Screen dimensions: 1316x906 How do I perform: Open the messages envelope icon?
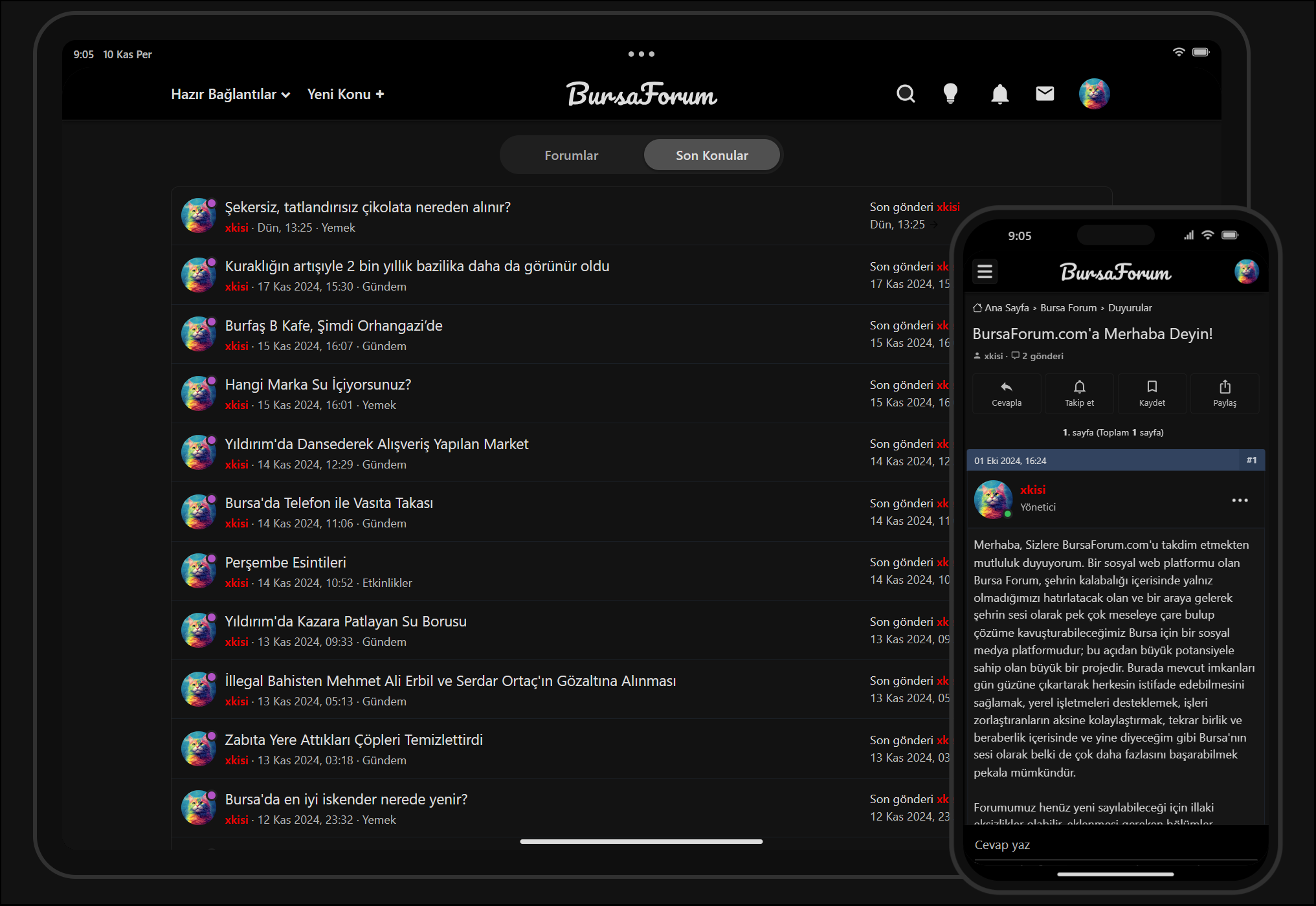click(x=1045, y=94)
